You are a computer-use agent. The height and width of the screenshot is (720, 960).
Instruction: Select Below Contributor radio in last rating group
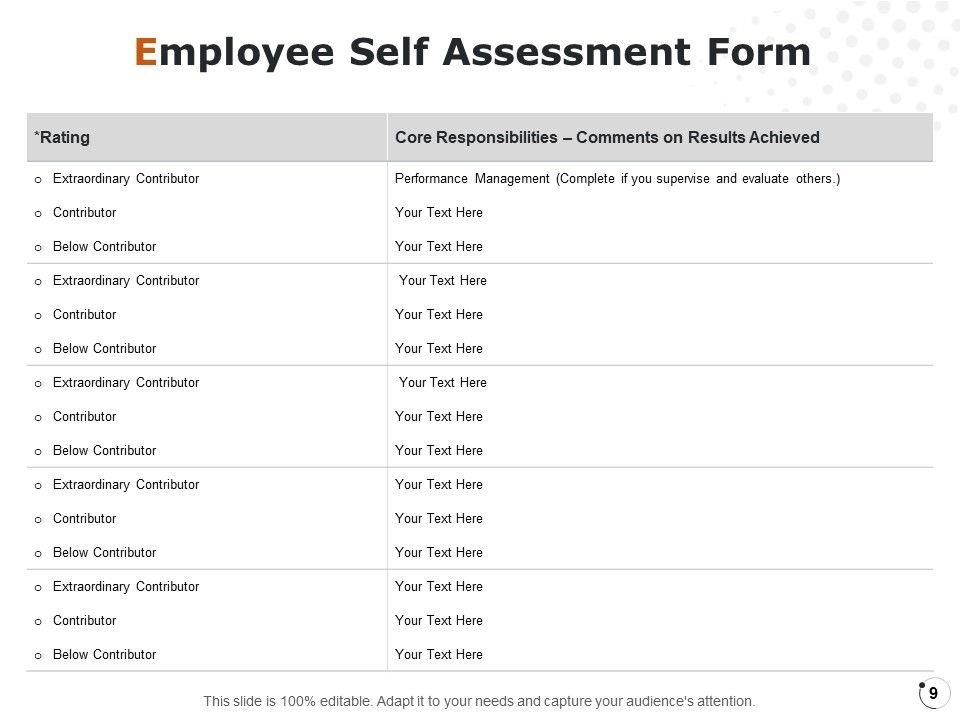click(38, 656)
